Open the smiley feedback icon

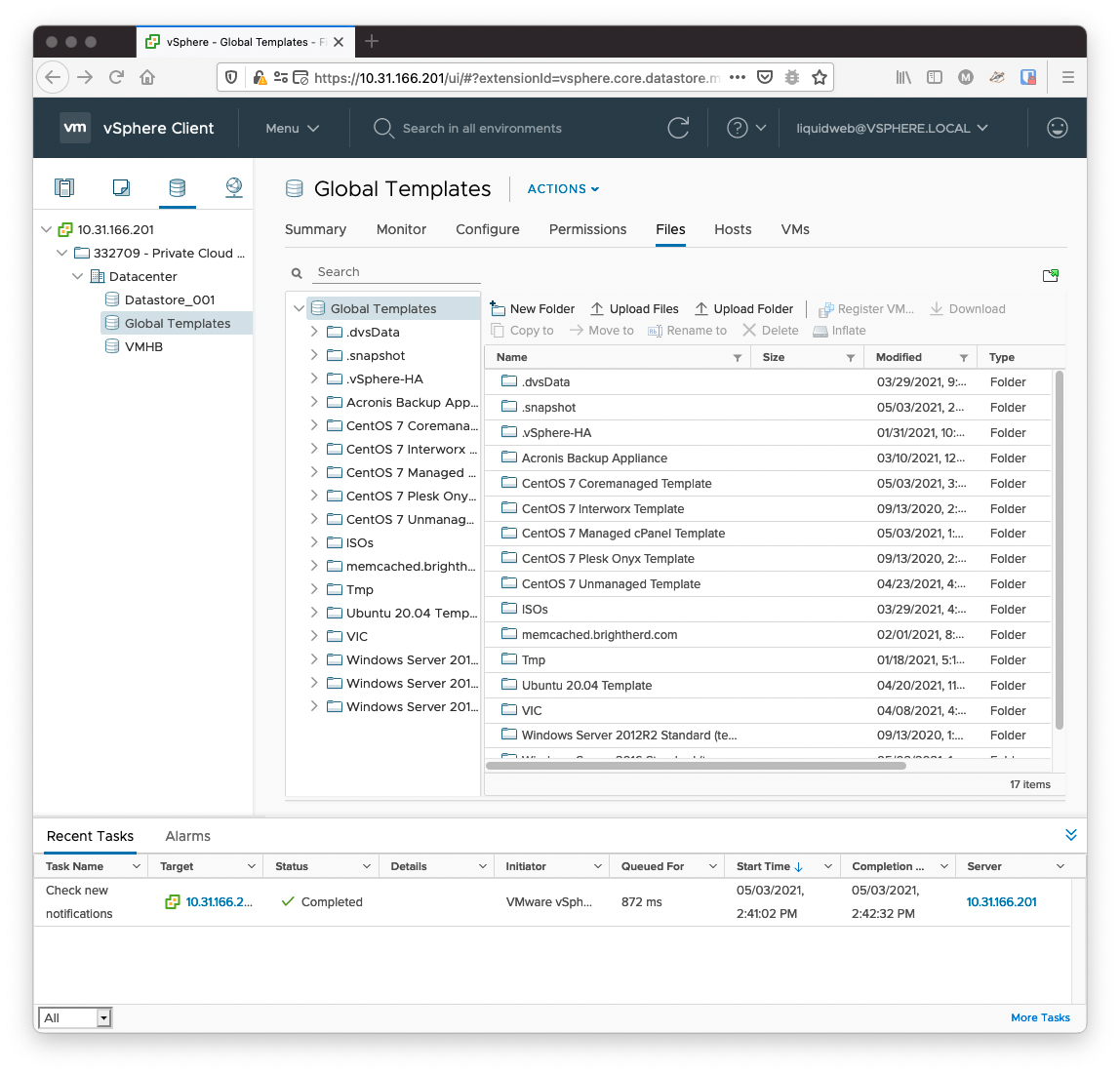click(1057, 128)
